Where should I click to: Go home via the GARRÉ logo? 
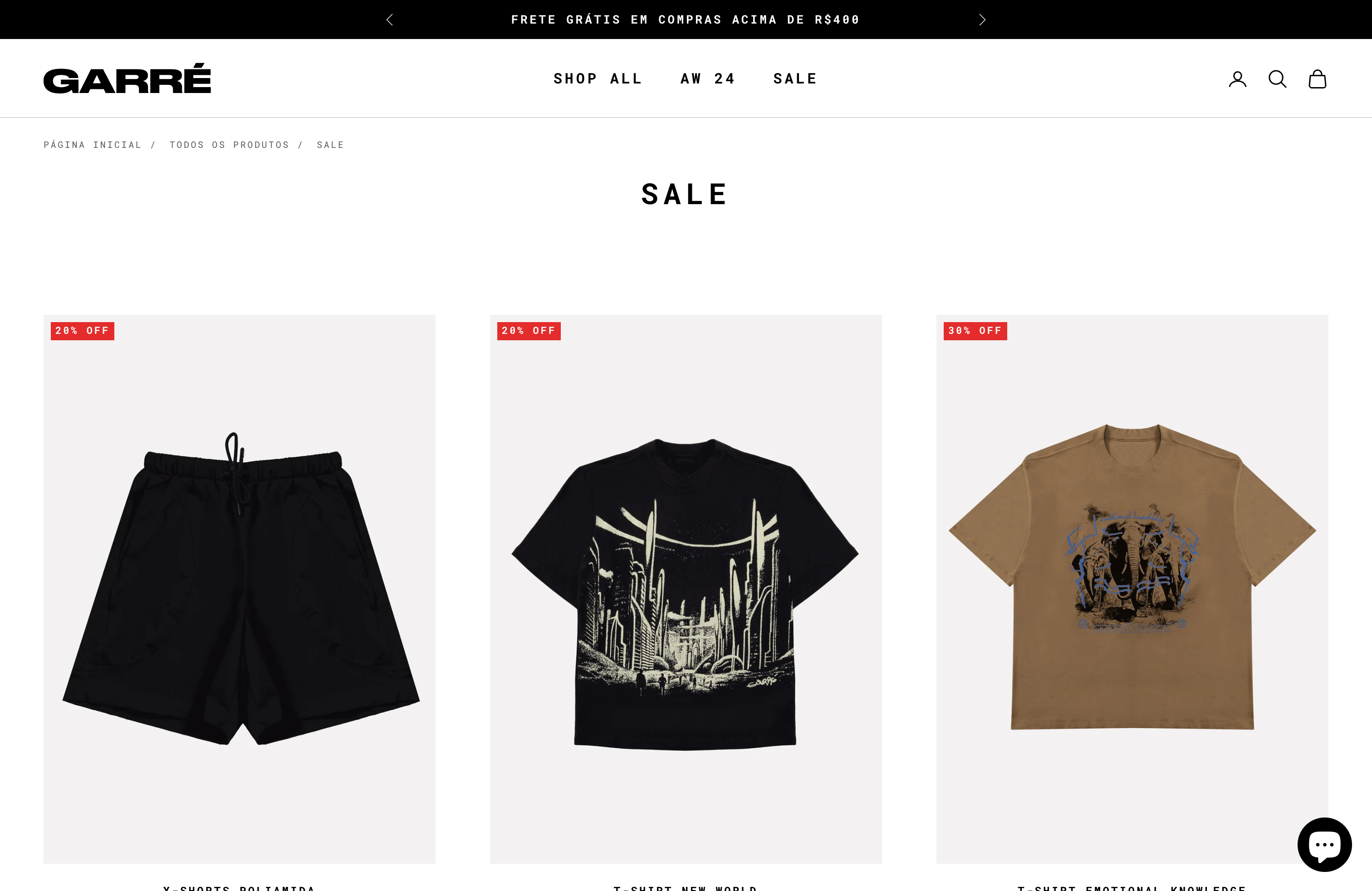[127, 78]
